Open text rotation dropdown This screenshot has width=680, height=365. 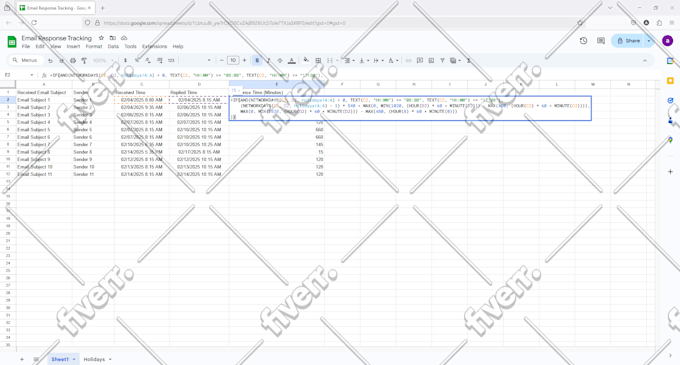392,61
